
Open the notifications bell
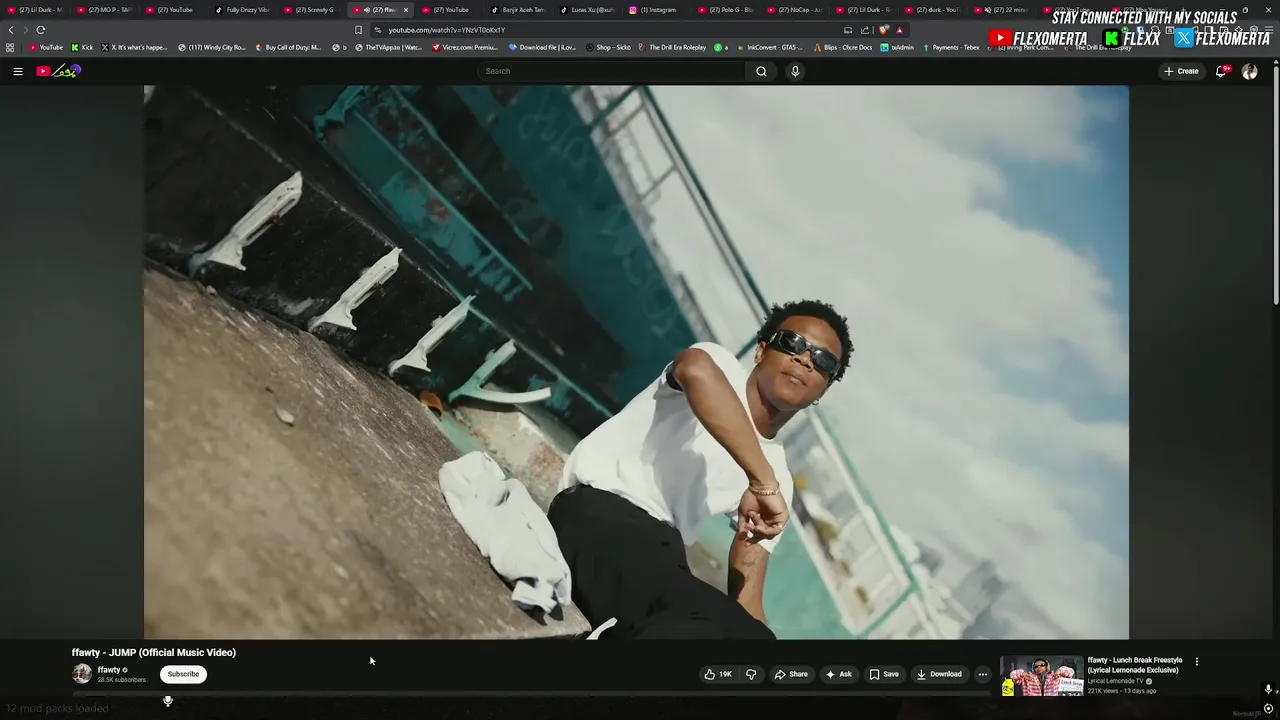(1221, 71)
